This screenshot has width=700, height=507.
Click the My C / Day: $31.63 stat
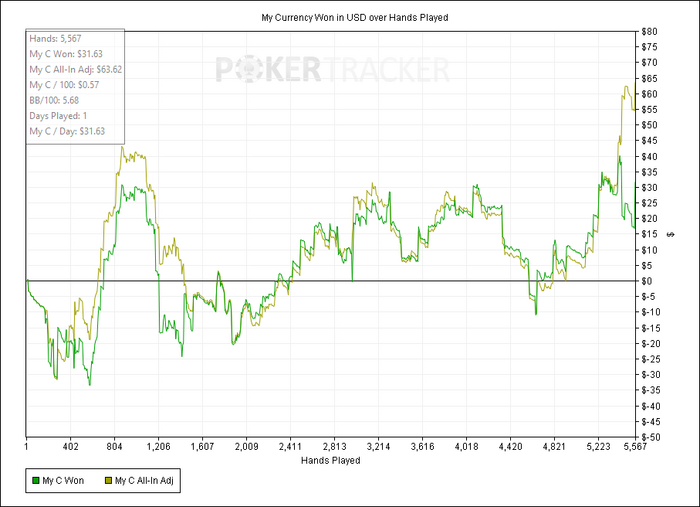pyautogui.click(x=67, y=131)
